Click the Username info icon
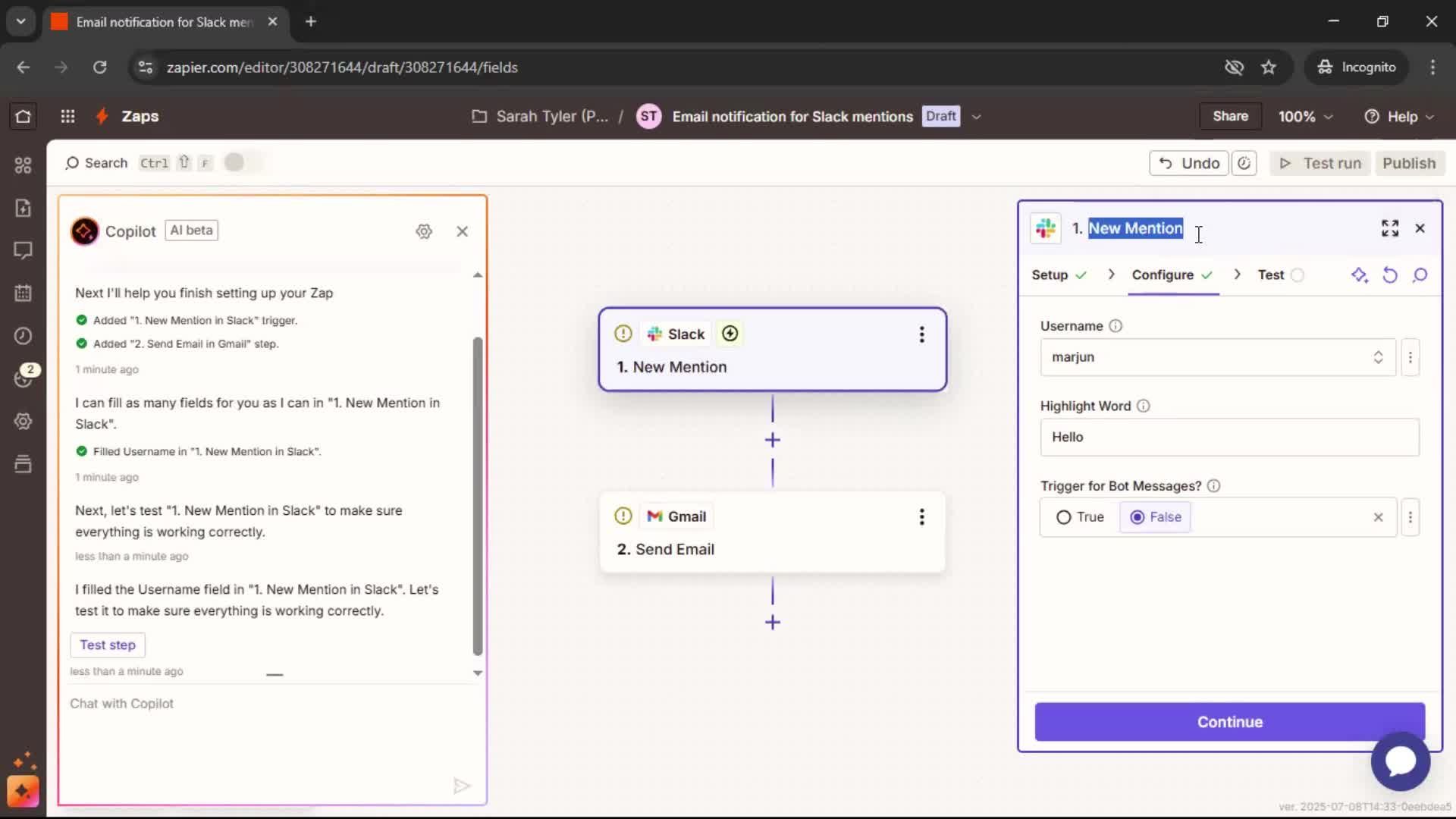This screenshot has height=819, width=1456. pyautogui.click(x=1116, y=326)
